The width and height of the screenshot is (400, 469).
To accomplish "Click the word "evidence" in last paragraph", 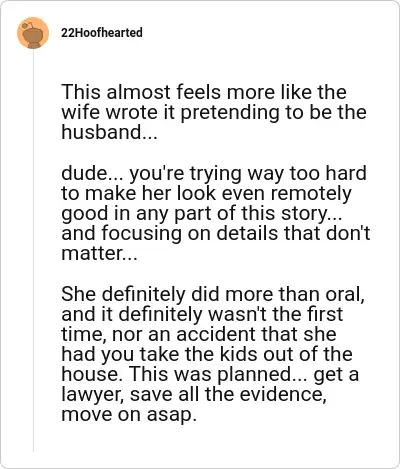I will pyautogui.click(x=281, y=394).
